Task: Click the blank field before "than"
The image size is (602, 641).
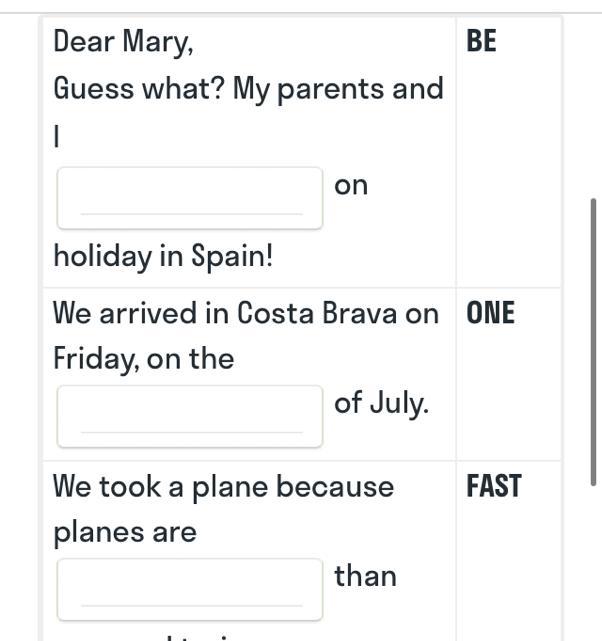Action: point(190,589)
